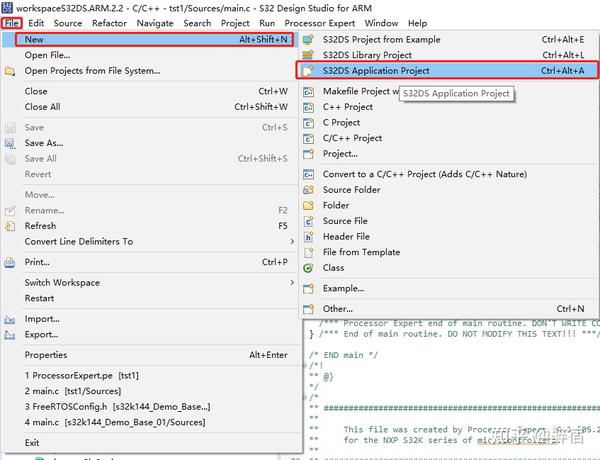Click the Print icon in File menu

(10, 263)
